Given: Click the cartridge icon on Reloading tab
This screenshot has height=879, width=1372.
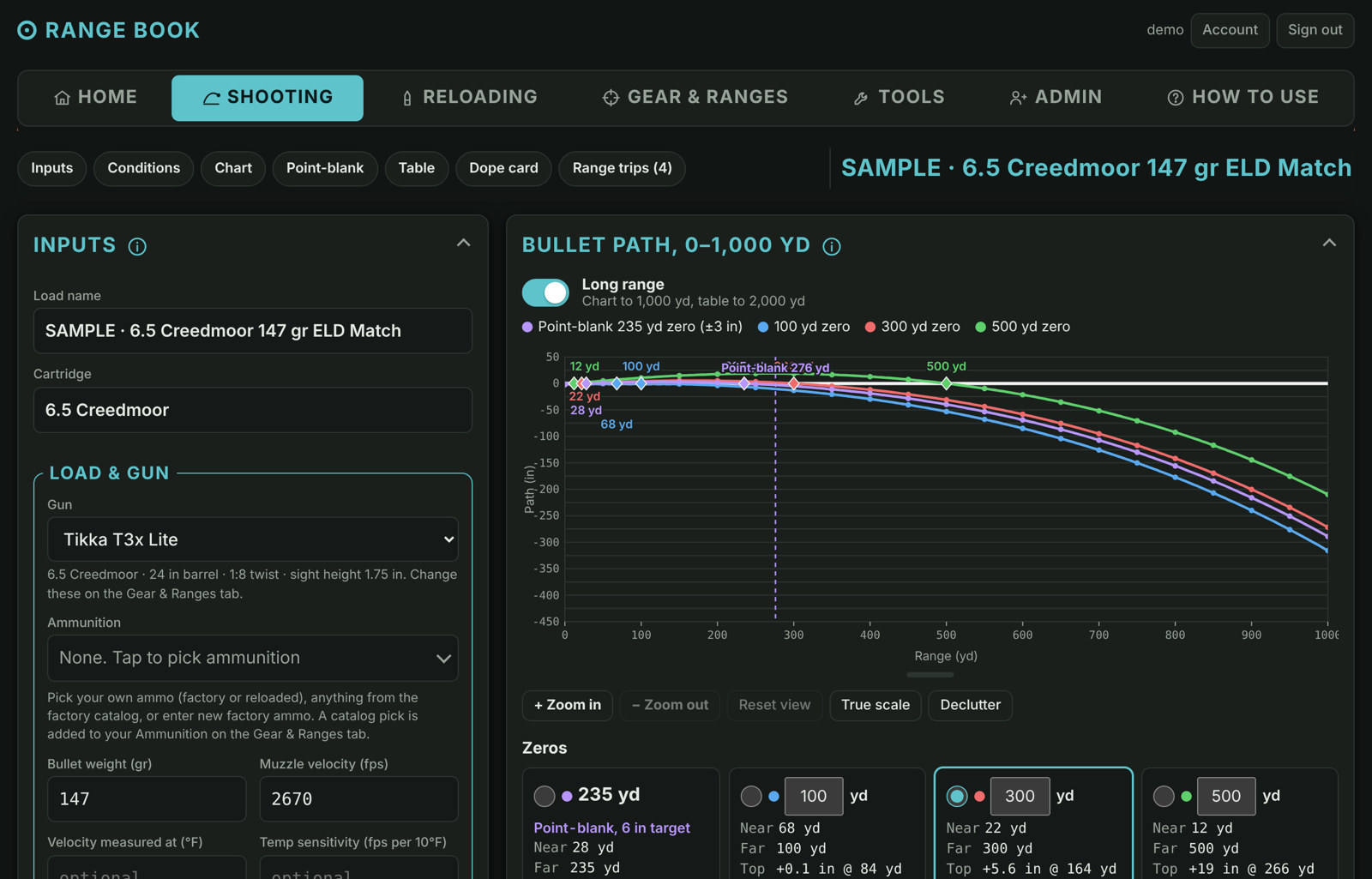Looking at the screenshot, I should pyautogui.click(x=407, y=98).
